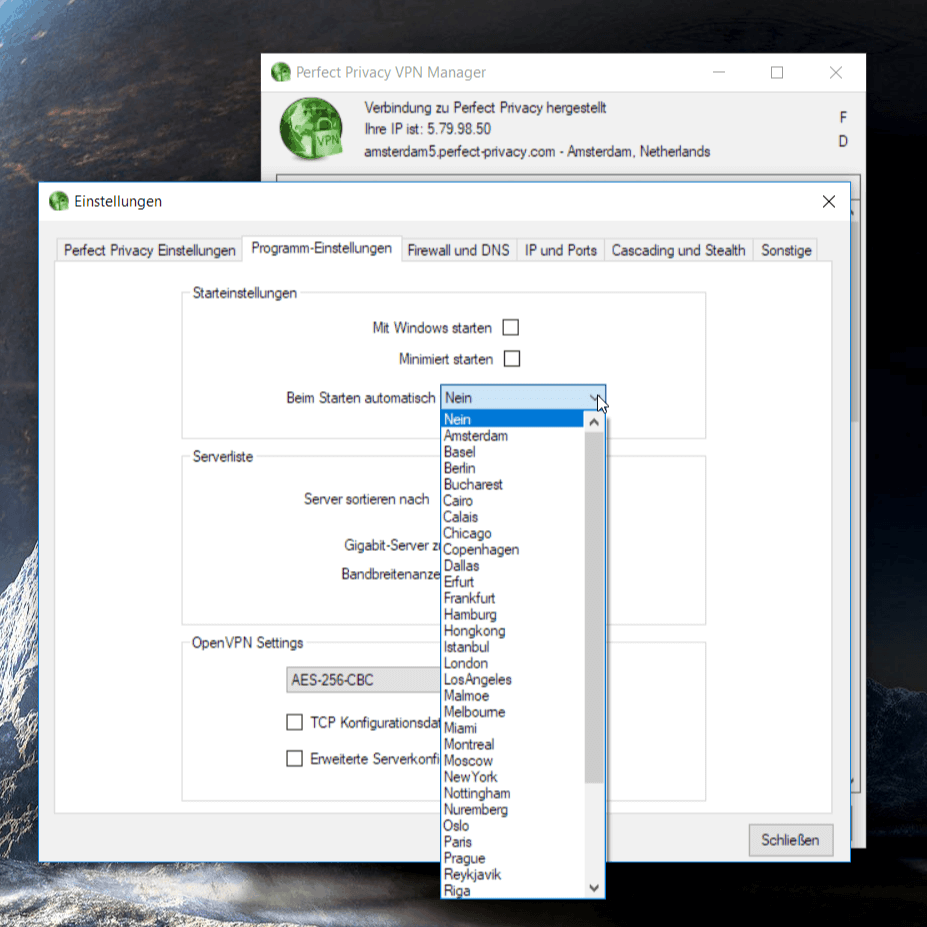Choose Miami from the server list
Viewport: 927px width, 927px height.
tap(513, 728)
